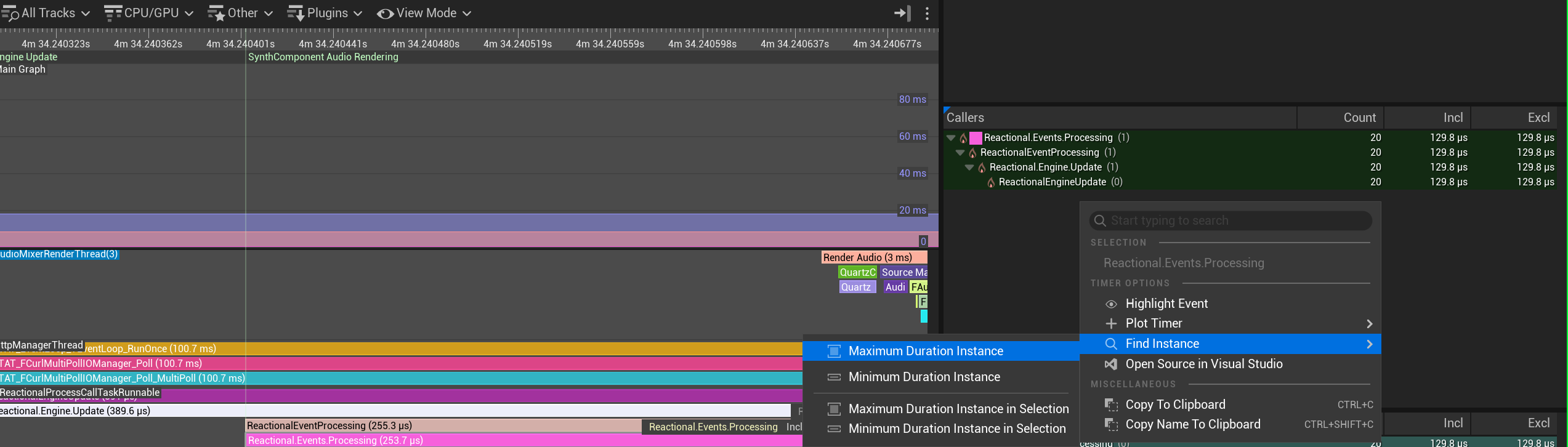The width and height of the screenshot is (1568, 447).
Task: Click the Copy To Clipboard icon
Action: click(x=1111, y=405)
